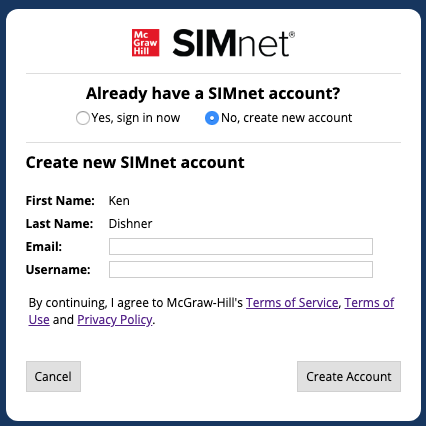Select the 'Yes, sign in now' radio button
Screen dimensions: 426x426
pyautogui.click(x=83, y=118)
